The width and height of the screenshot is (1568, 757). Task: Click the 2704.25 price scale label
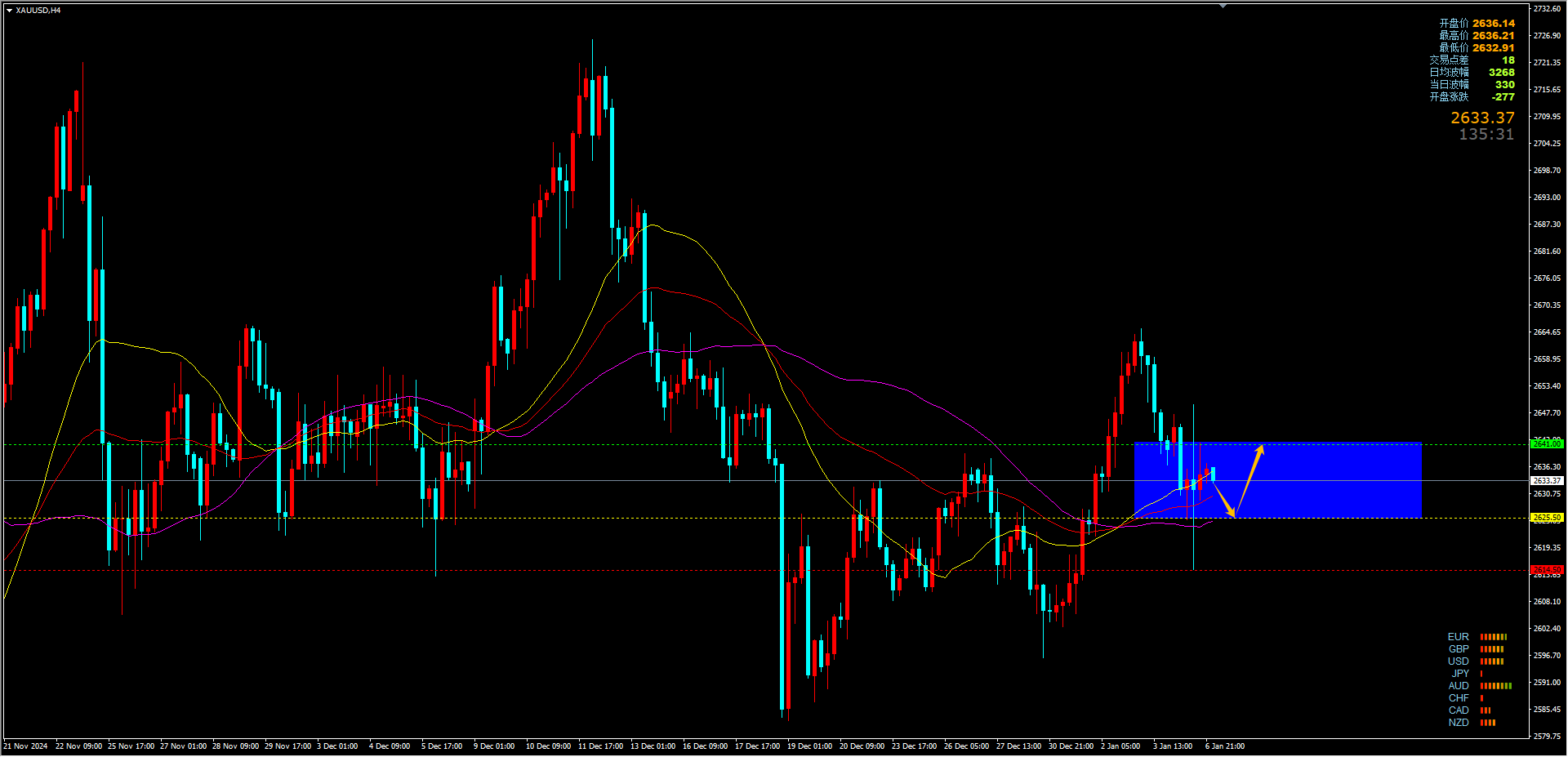pyautogui.click(x=1547, y=144)
